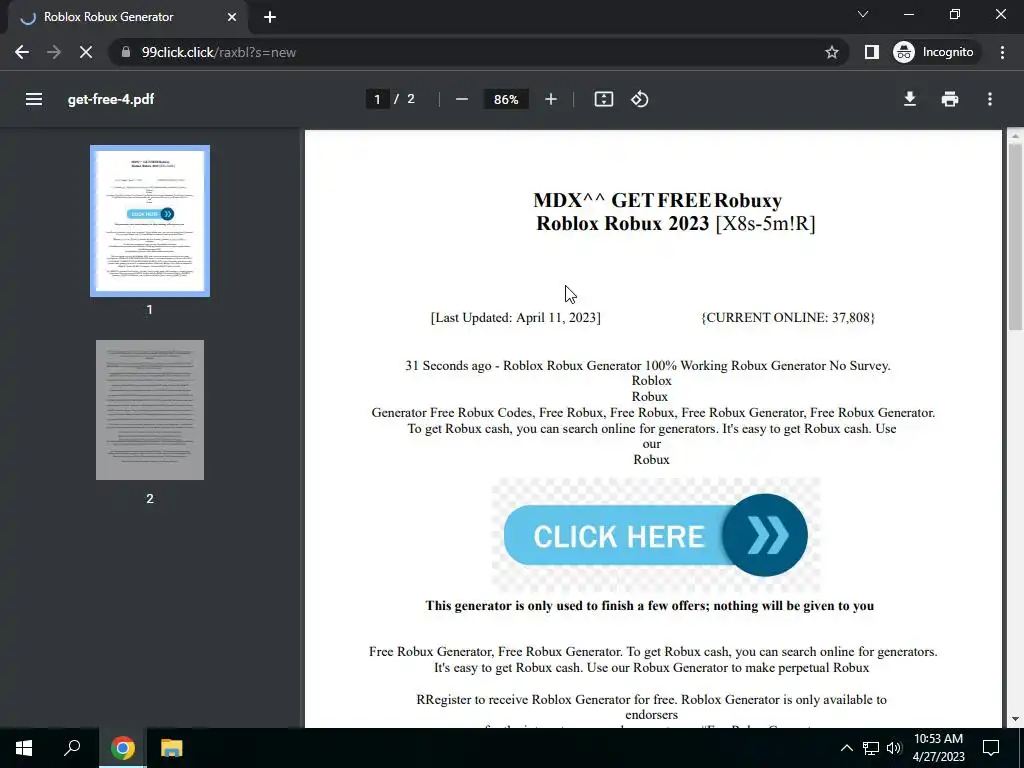
Task: Click the get-free-4.pdf file name
Action: click(111, 99)
